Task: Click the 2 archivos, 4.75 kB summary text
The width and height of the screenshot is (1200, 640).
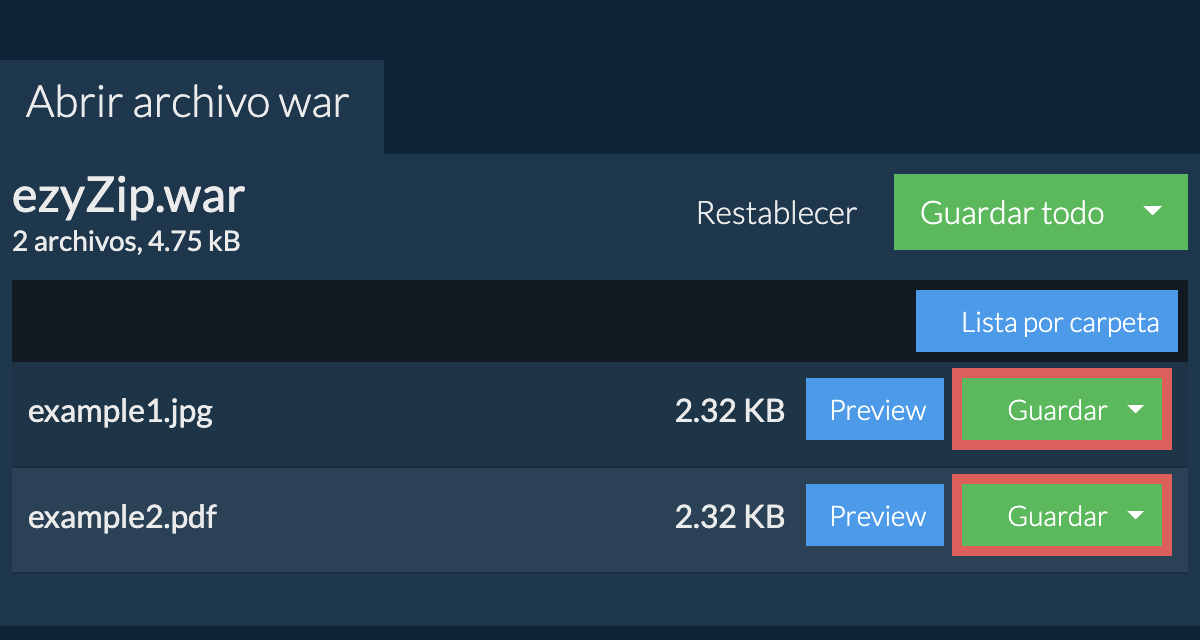Action: [126, 241]
